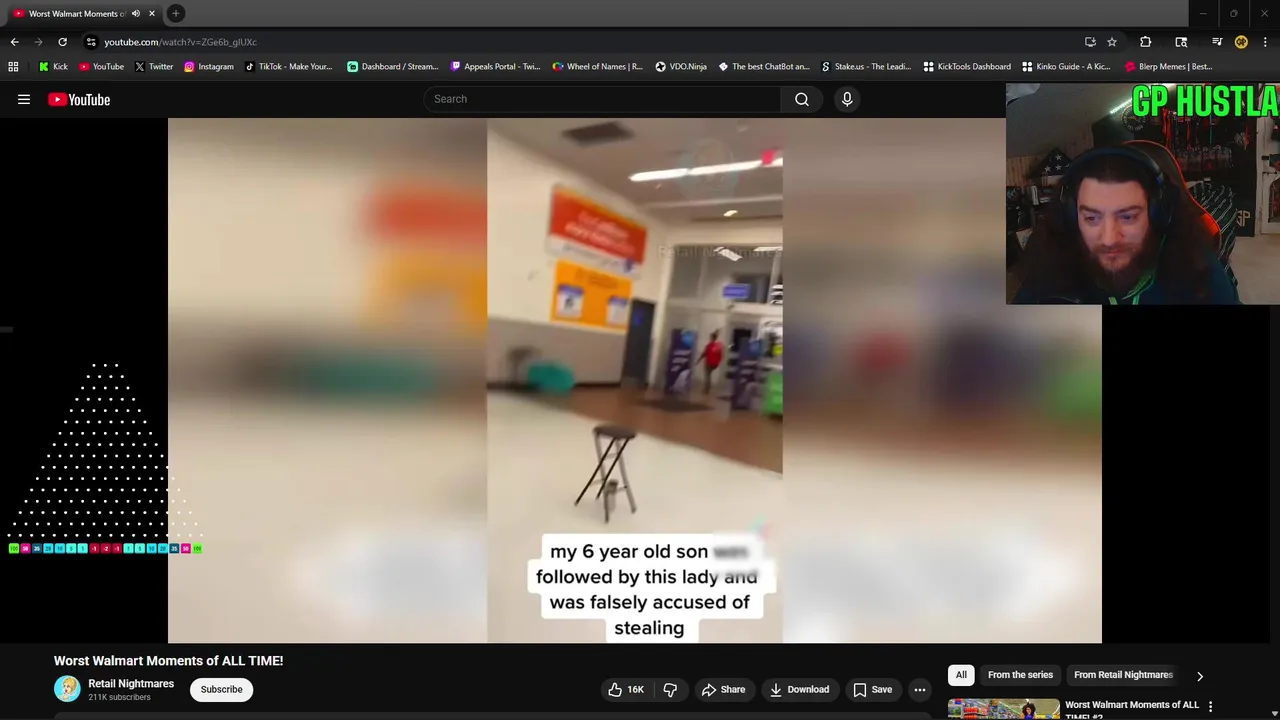Open the GP profile avatar

[x=1241, y=42]
